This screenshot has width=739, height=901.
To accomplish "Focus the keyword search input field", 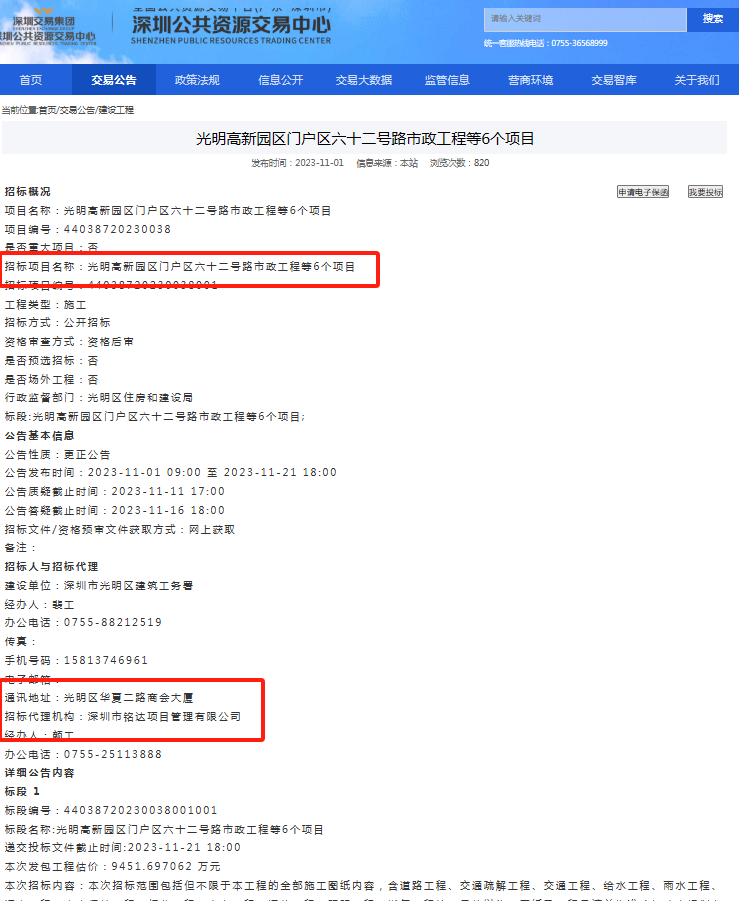I will (x=584, y=19).
